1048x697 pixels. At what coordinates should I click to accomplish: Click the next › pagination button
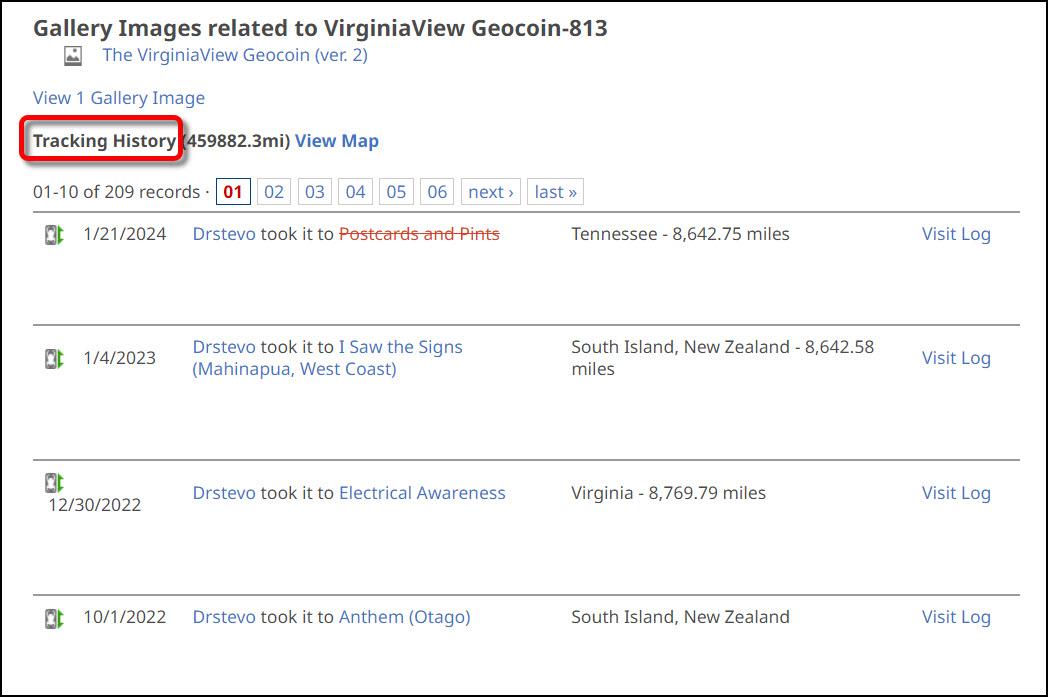click(x=491, y=192)
